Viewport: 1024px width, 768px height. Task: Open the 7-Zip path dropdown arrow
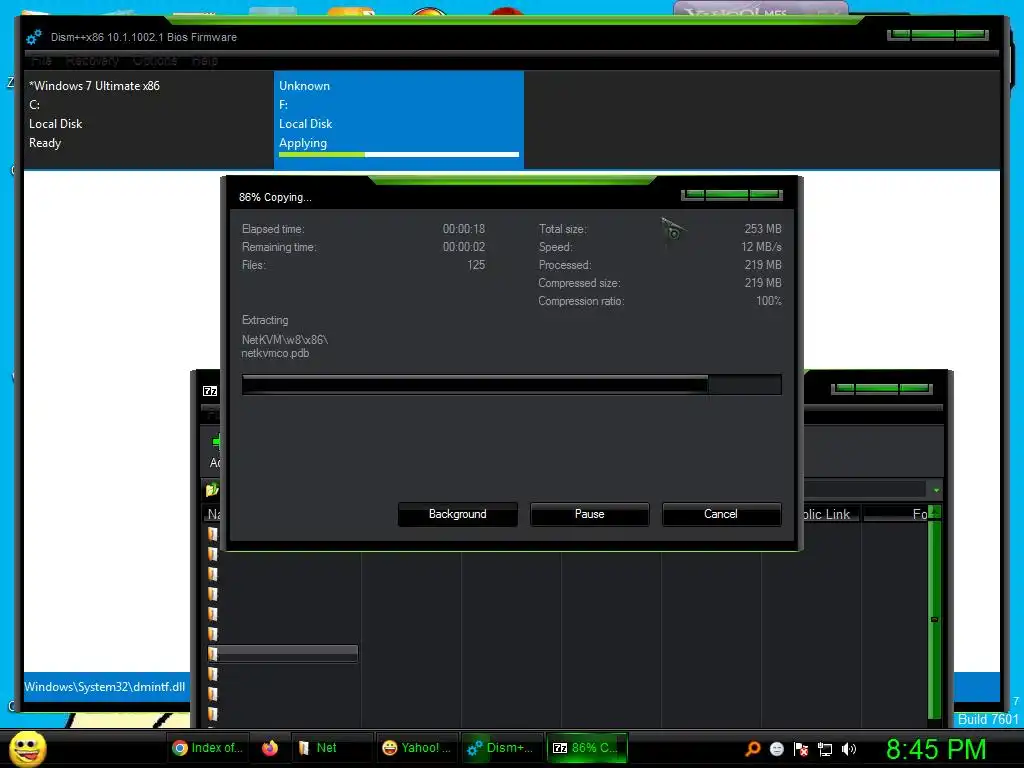pos(936,490)
